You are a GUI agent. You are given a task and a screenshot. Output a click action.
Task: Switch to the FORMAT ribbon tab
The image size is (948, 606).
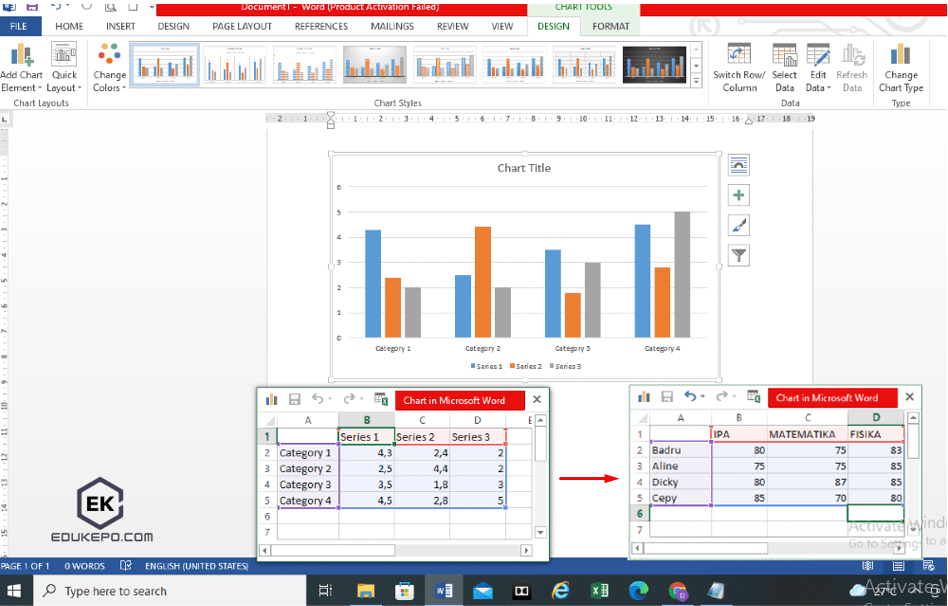(x=610, y=27)
